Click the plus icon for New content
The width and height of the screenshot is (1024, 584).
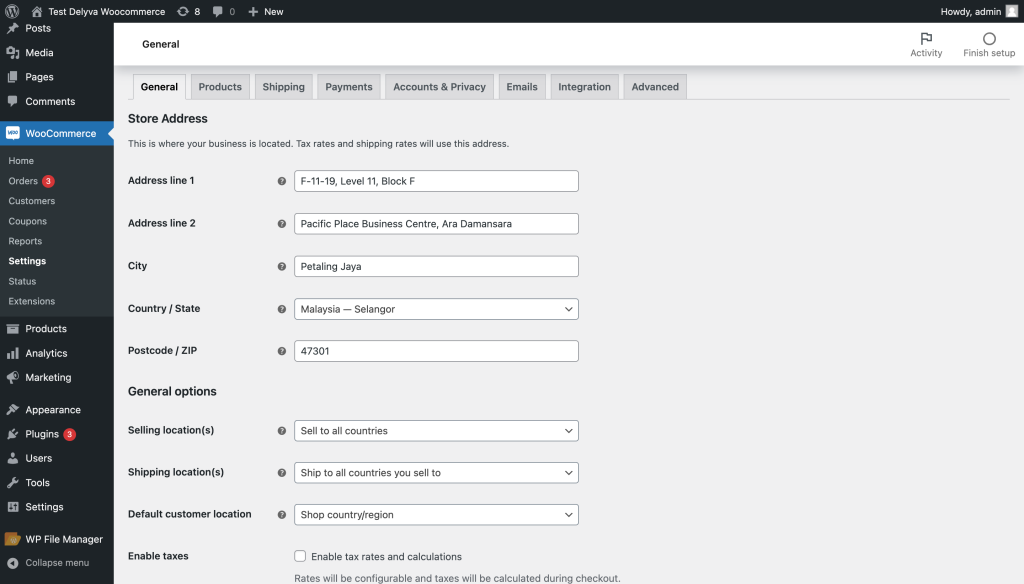pos(253,11)
